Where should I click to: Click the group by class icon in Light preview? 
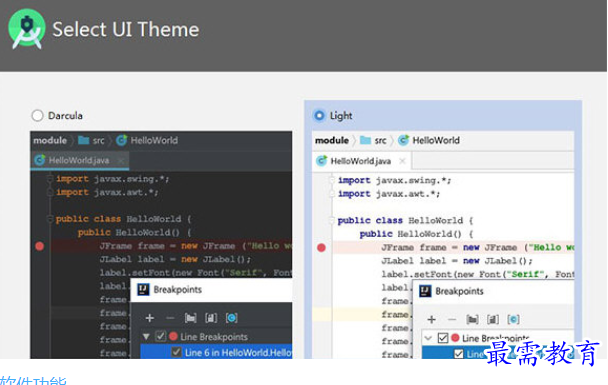coord(513,320)
